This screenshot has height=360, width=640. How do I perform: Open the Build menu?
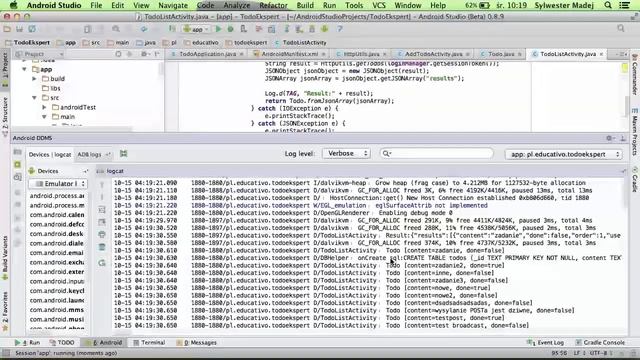305,5
